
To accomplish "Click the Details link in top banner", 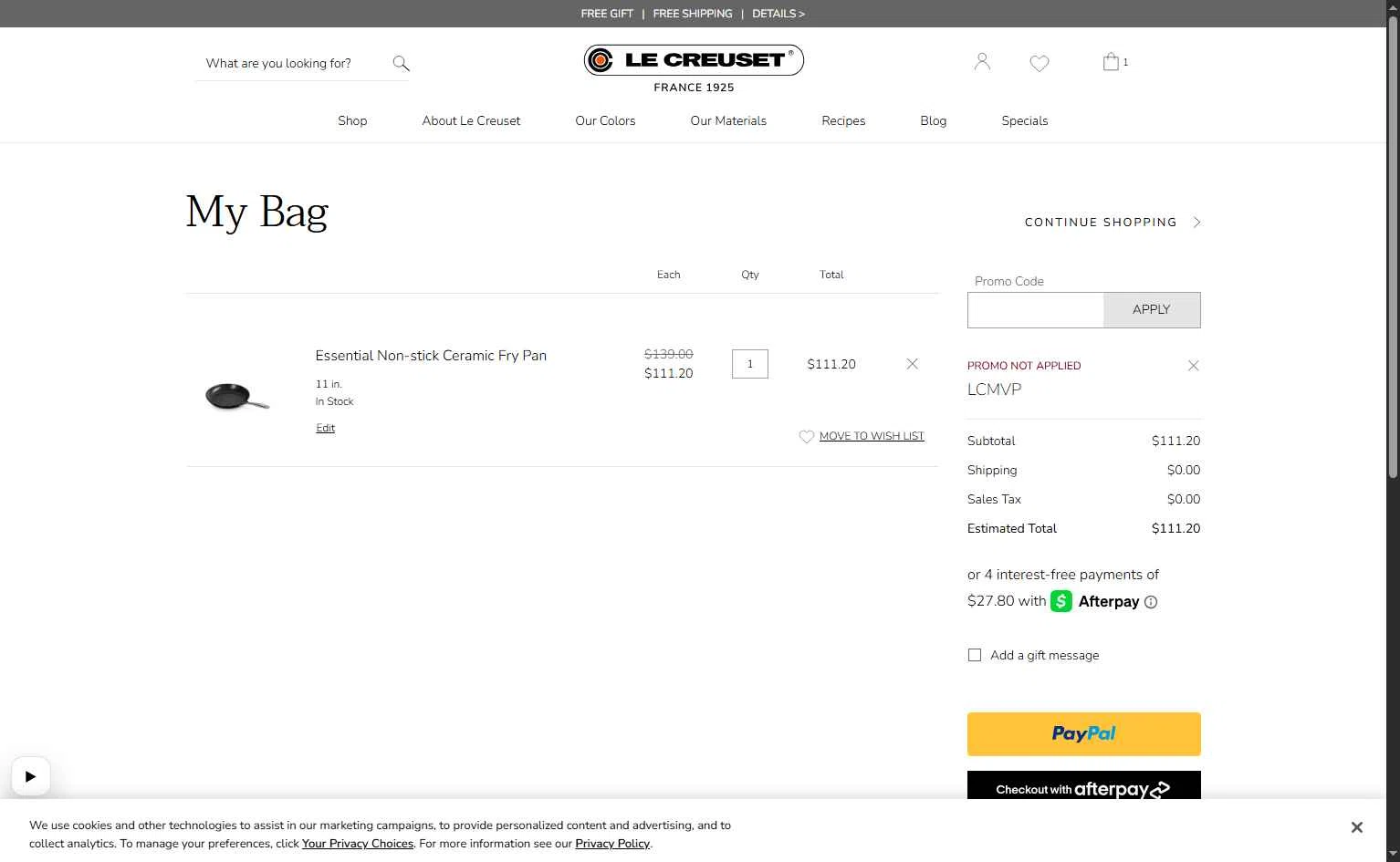I will click(778, 14).
